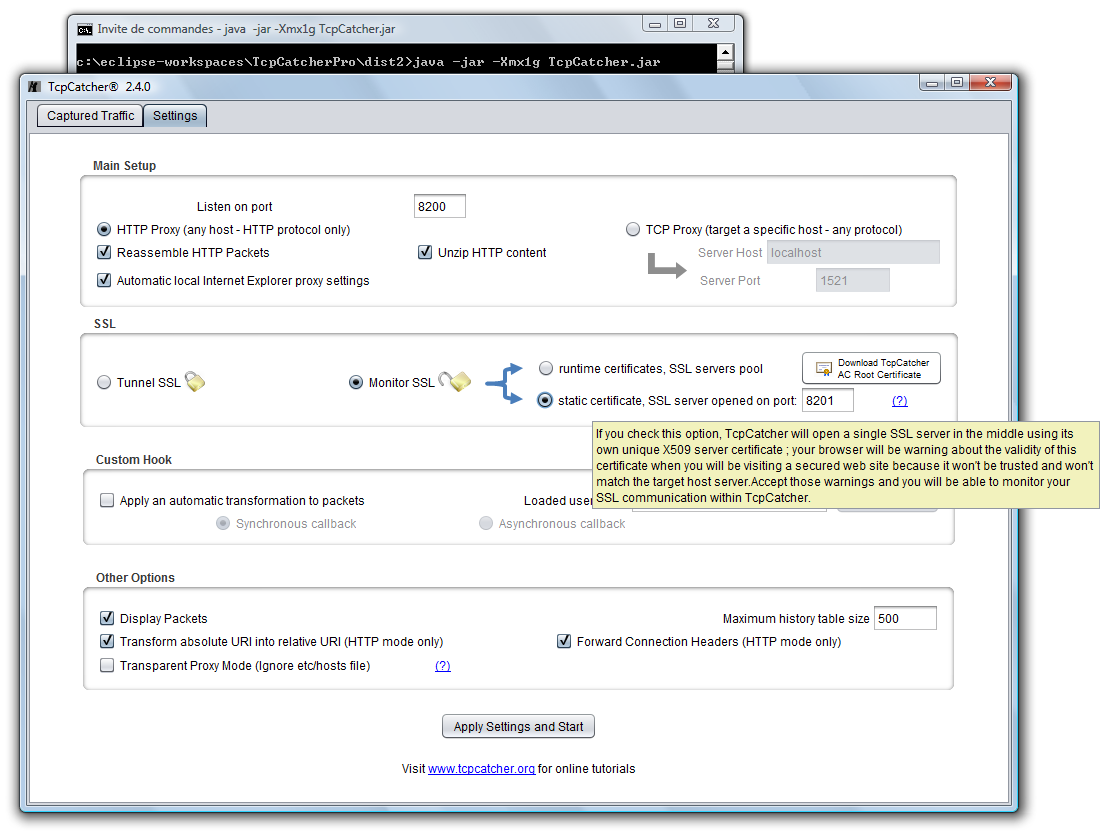Click the "Other Options" section heading
The height and width of the screenshot is (836, 1120).
(x=135, y=577)
